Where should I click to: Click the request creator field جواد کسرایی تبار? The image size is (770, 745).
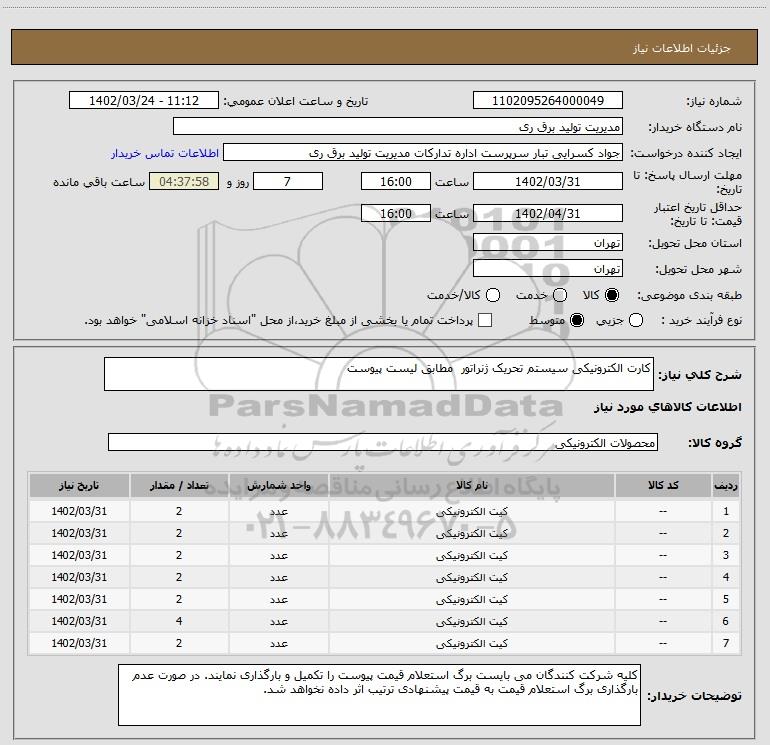423,152
